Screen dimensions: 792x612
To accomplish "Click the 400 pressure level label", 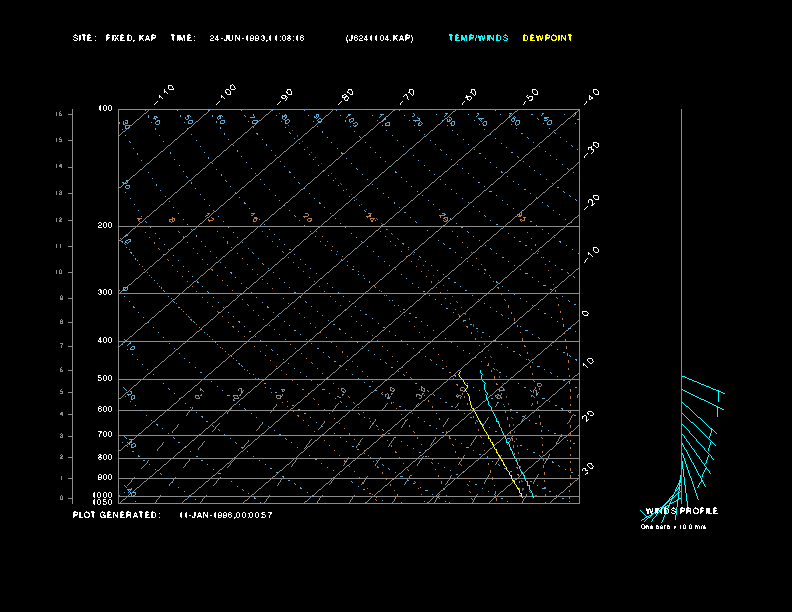I will (x=104, y=341).
